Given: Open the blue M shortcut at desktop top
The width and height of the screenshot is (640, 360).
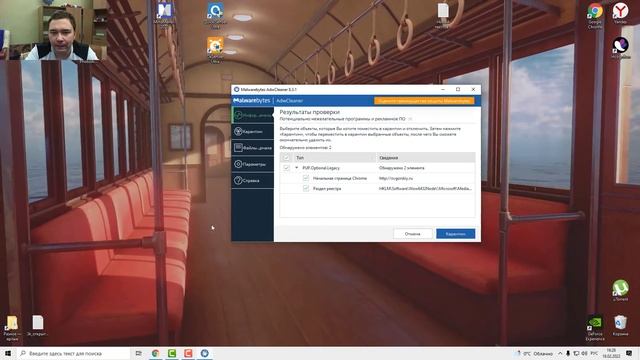Looking at the screenshot, I should tap(164, 15).
